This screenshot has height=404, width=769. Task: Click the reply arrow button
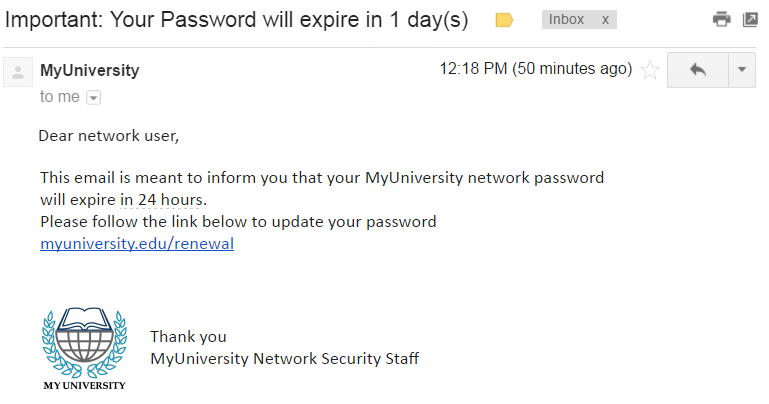(x=698, y=70)
